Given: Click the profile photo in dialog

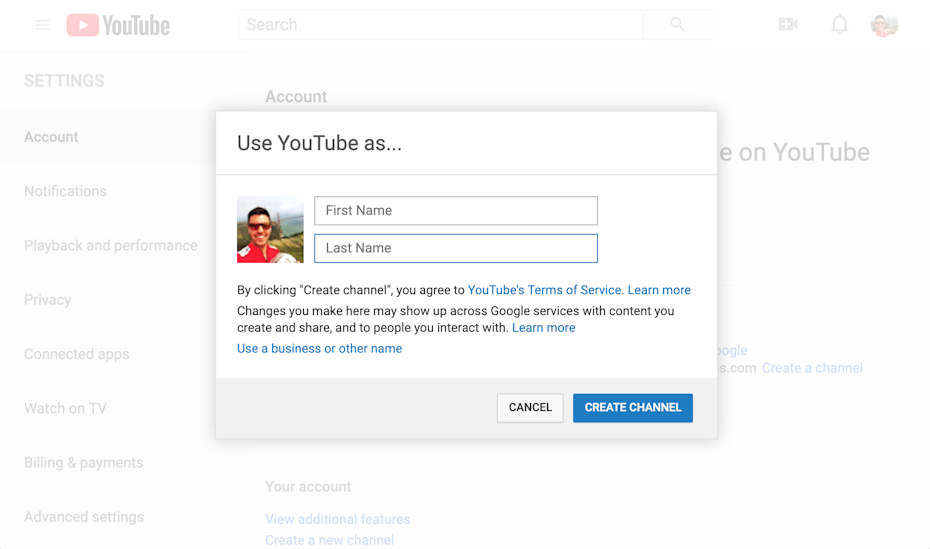Looking at the screenshot, I should point(270,230).
